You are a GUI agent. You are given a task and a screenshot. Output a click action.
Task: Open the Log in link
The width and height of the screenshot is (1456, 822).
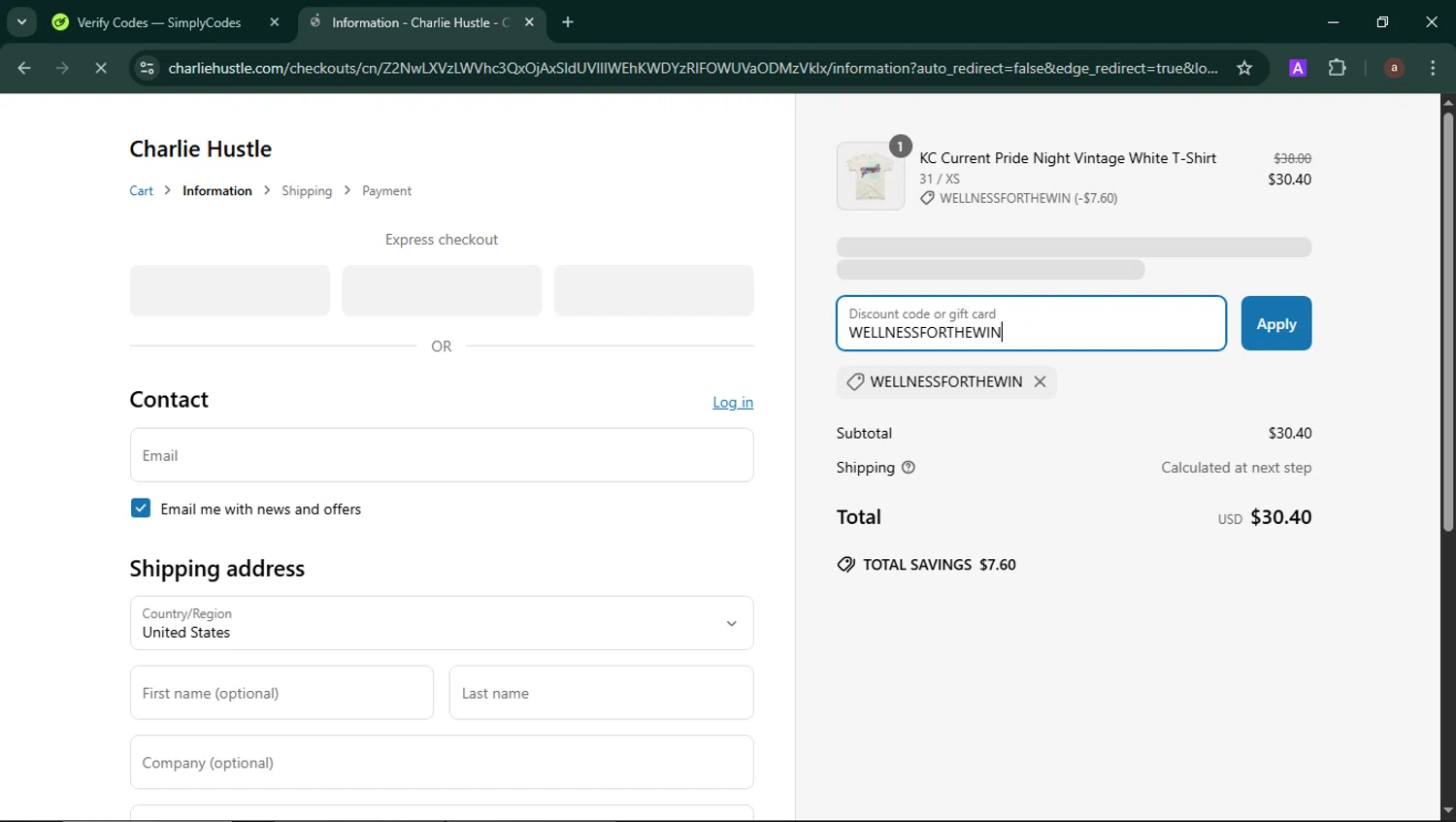coord(733,402)
